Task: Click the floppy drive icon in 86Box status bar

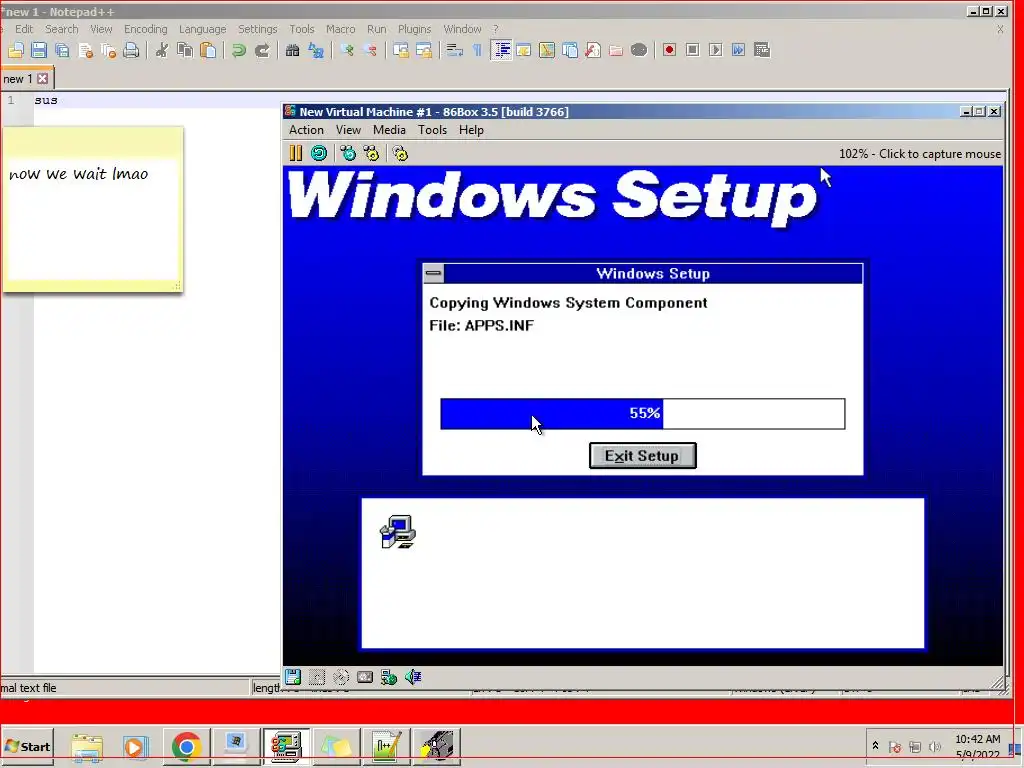Action: tap(293, 677)
